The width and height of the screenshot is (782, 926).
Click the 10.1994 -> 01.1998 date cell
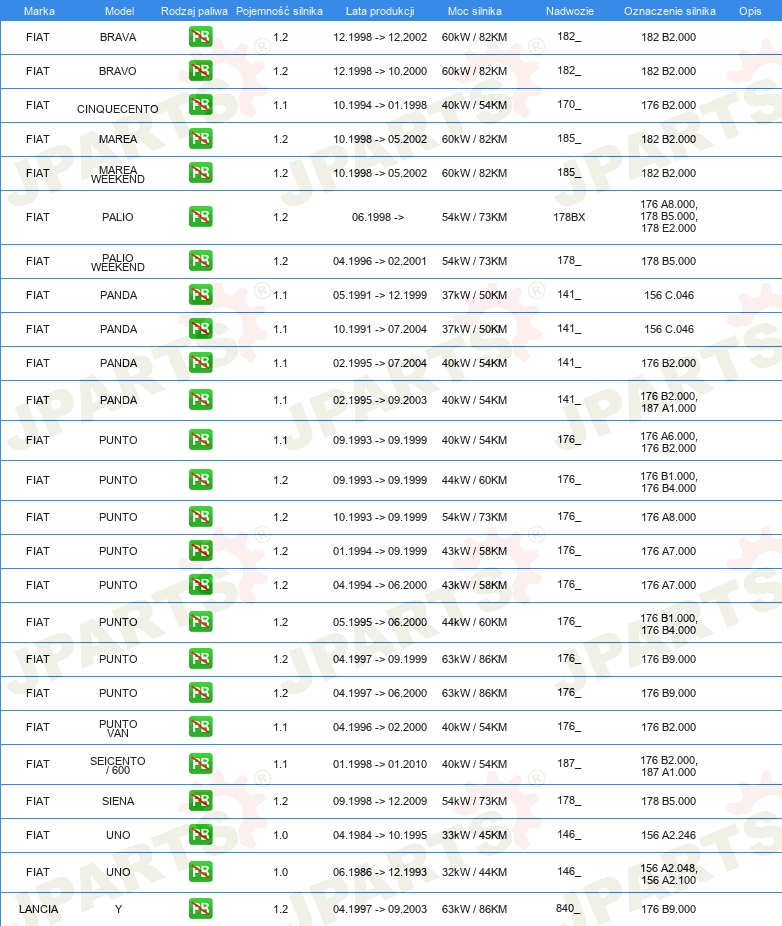(x=380, y=105)
